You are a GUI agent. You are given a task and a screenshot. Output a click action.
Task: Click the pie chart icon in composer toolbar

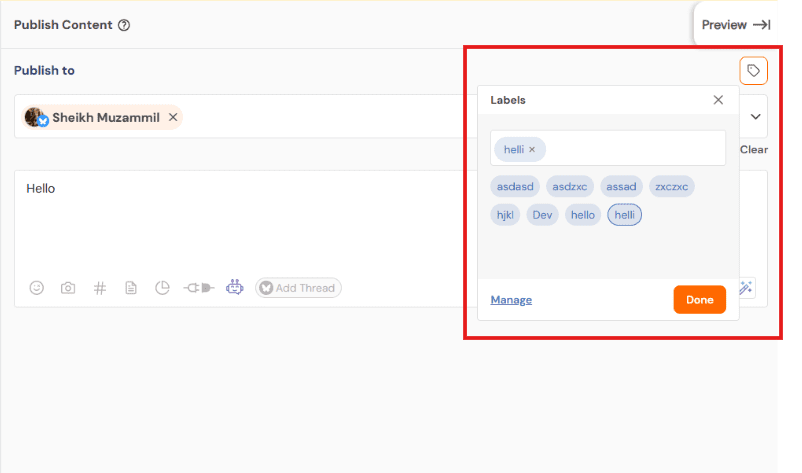point(162,288)
